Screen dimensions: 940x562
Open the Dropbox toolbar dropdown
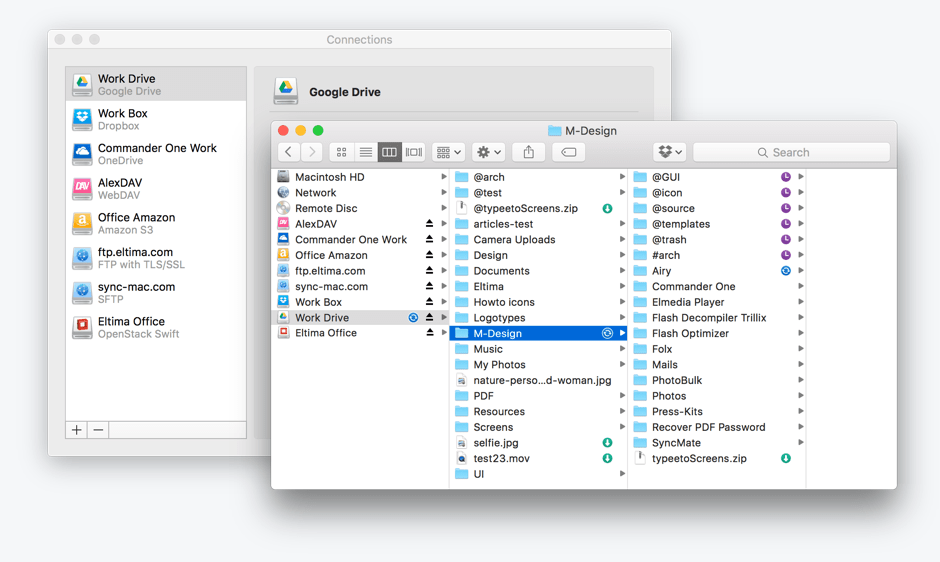click(670, 152)
